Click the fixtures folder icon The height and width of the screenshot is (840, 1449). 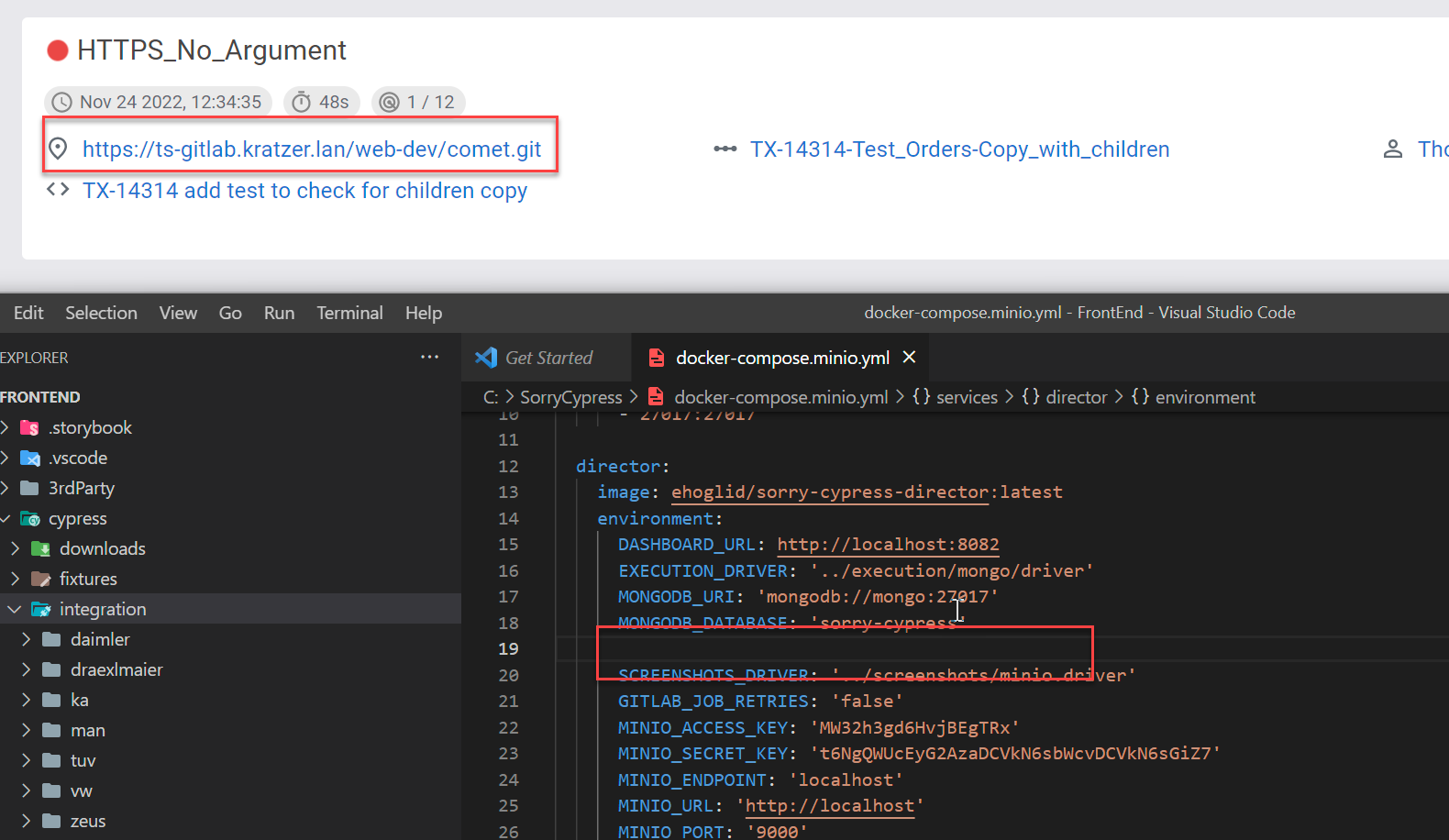[40, 579]
